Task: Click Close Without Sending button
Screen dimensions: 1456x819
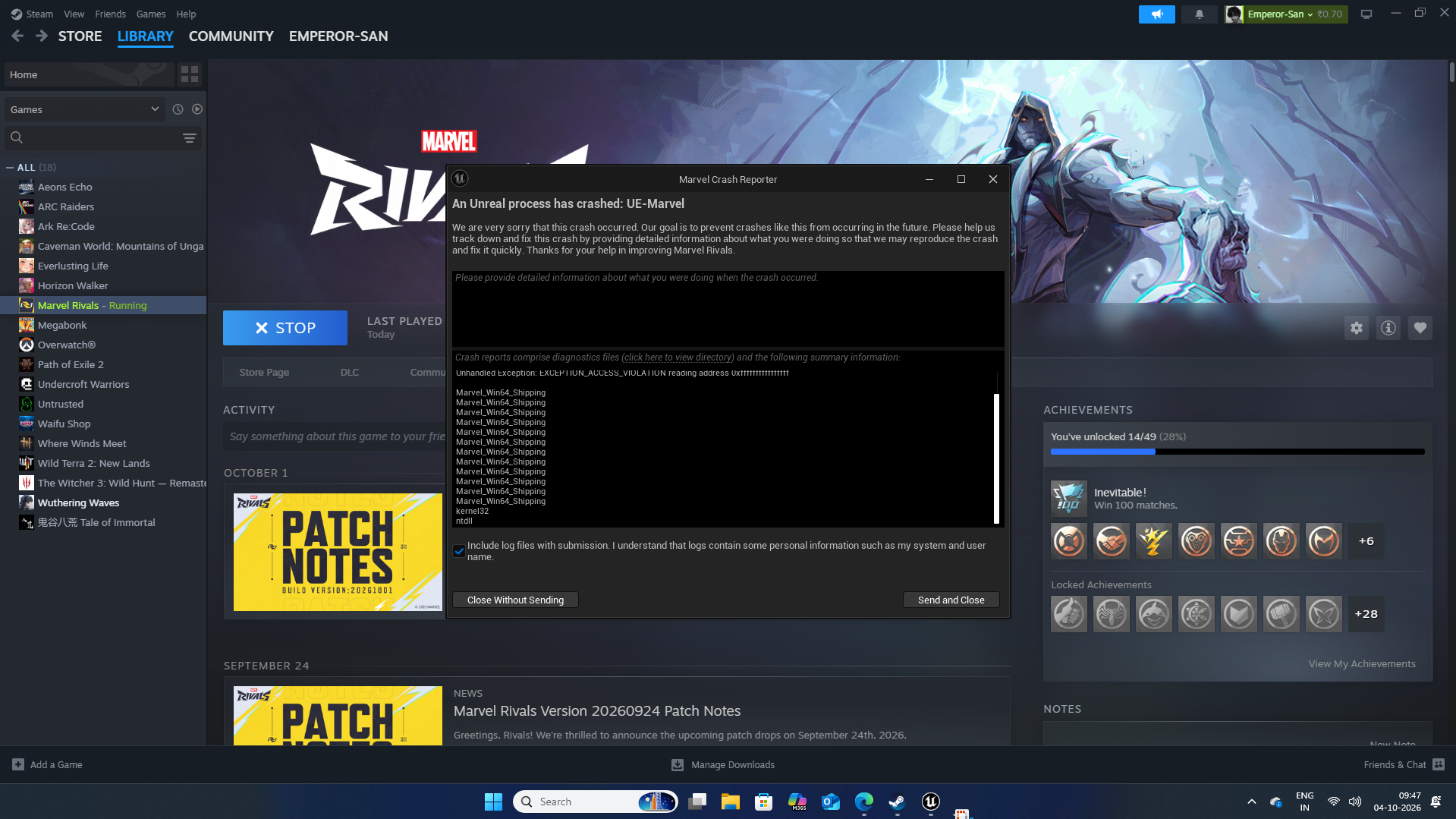Action: click(x=515, y=600)
